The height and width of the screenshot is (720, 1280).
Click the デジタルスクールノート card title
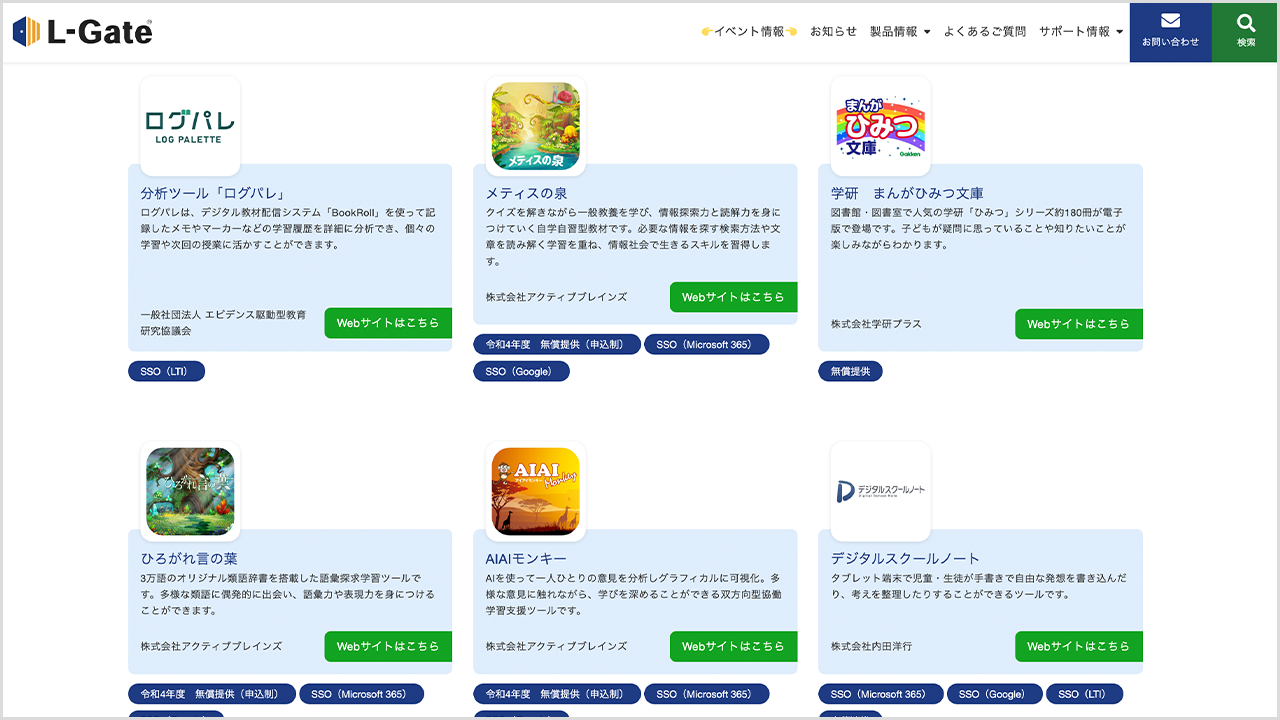point(905,558)
